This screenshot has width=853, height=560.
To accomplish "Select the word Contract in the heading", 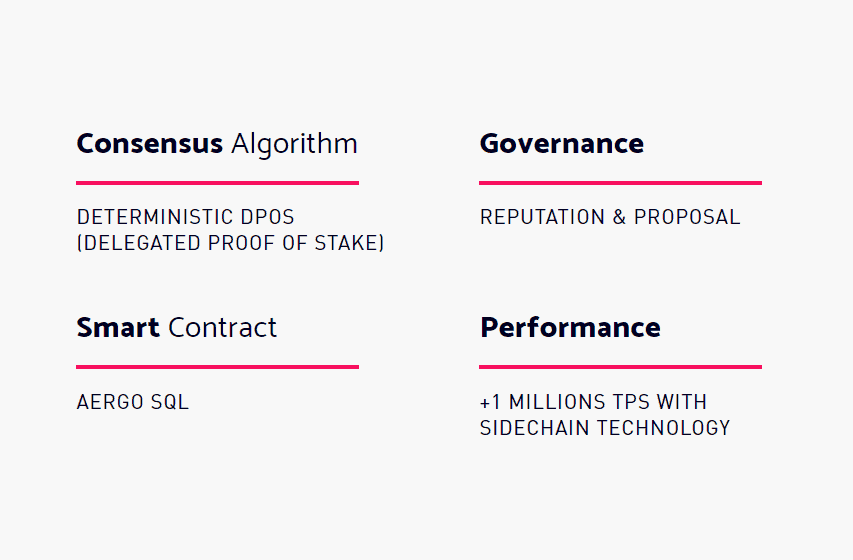I will 222,328.
